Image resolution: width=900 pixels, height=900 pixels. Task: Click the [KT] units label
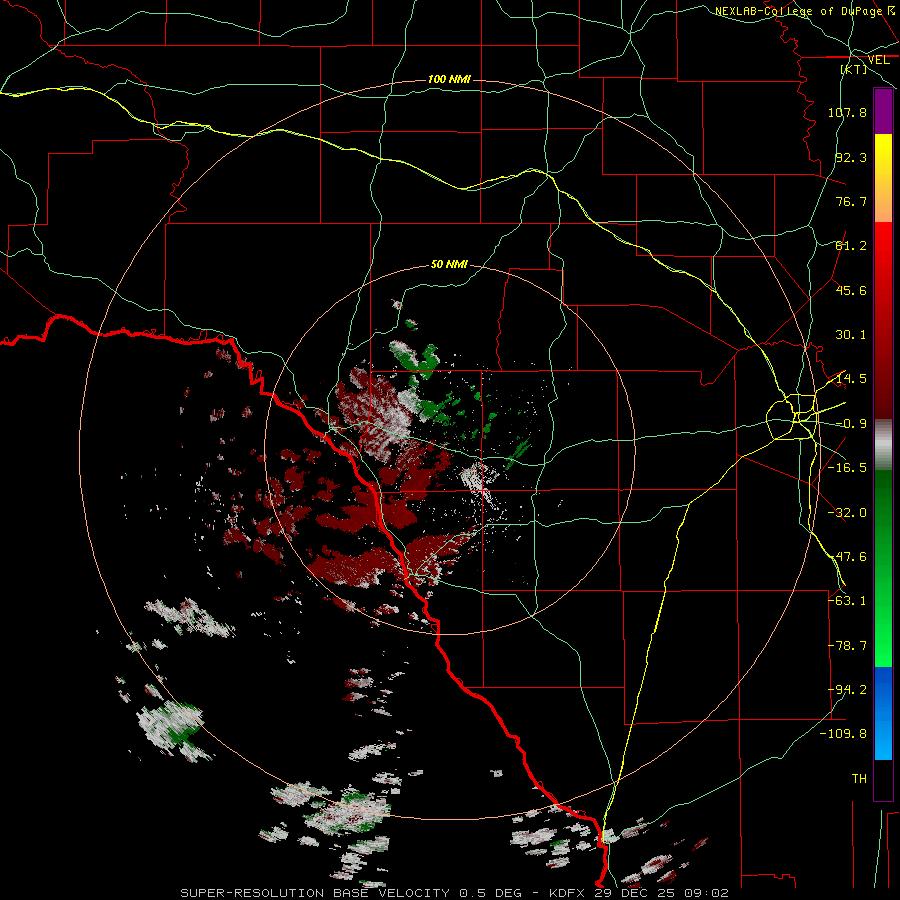pyautogui.click(x=854, y=69)
